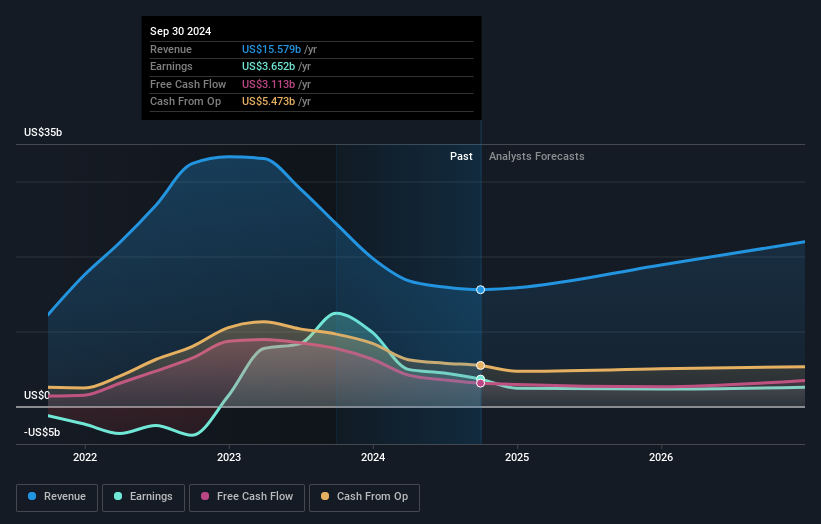Click the teal Earnings data point marker
This screenshot has width=821, height=524.
pyautogui.click(x=480, y=378)
